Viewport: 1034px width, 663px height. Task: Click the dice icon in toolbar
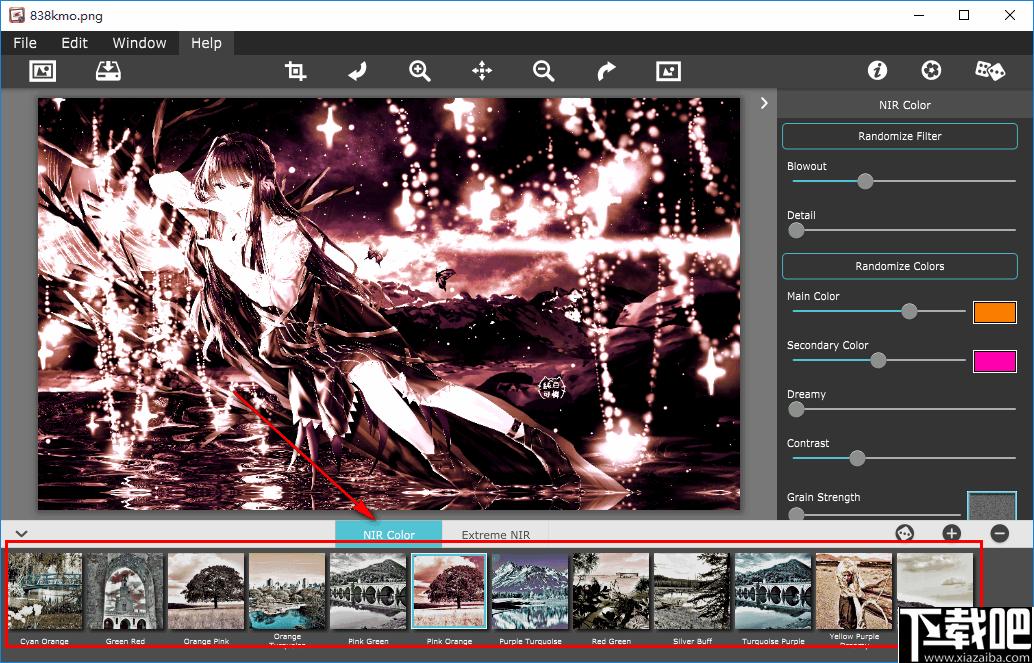coord(990,71)
